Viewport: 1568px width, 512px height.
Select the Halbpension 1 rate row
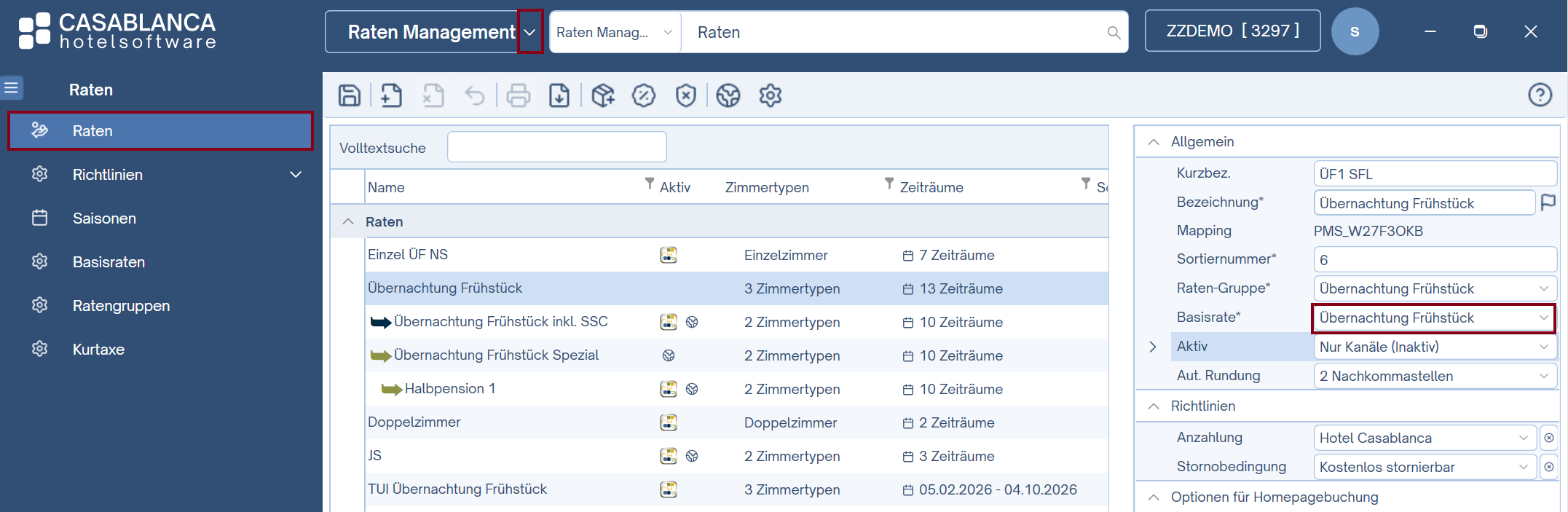pyautogui.click(x=736, y=389)
